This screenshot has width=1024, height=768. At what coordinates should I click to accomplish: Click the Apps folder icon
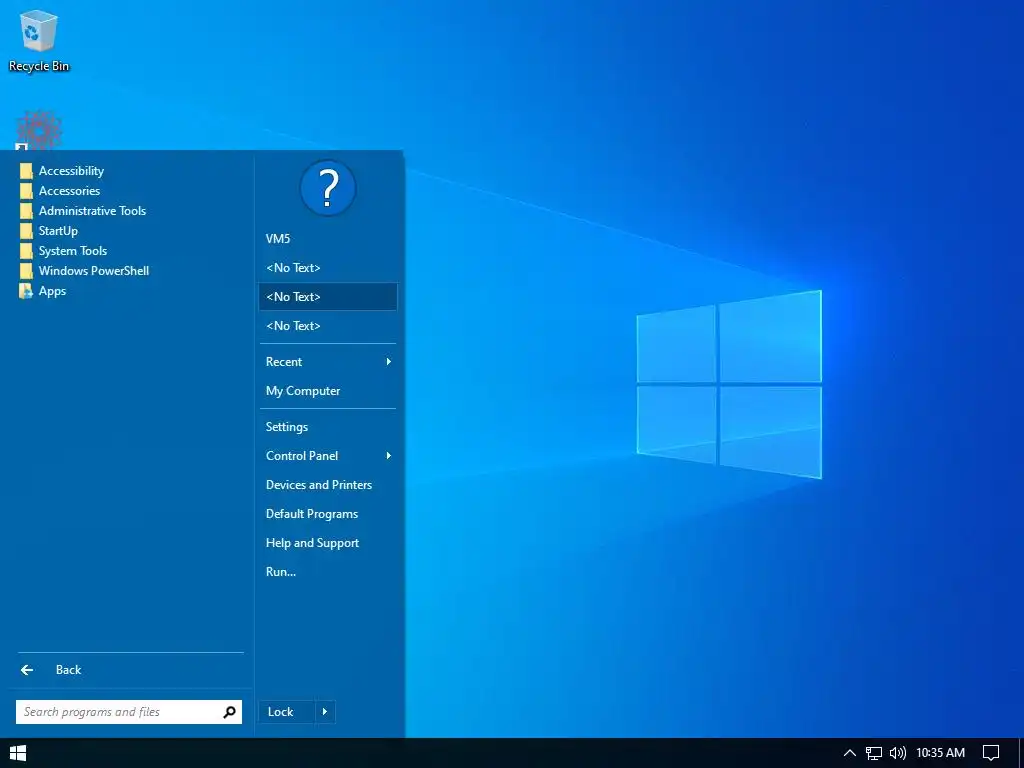tap(26, 291)
